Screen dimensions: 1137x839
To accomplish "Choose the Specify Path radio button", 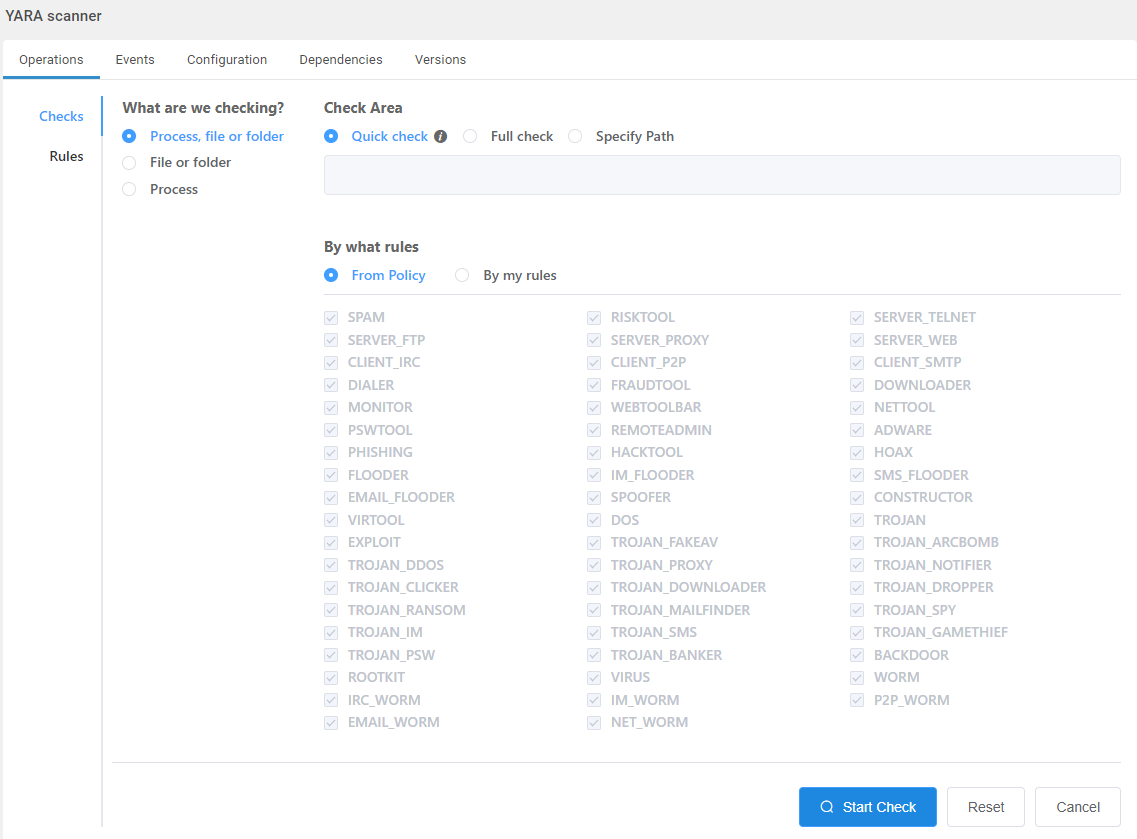I will [x=575, y=136].
